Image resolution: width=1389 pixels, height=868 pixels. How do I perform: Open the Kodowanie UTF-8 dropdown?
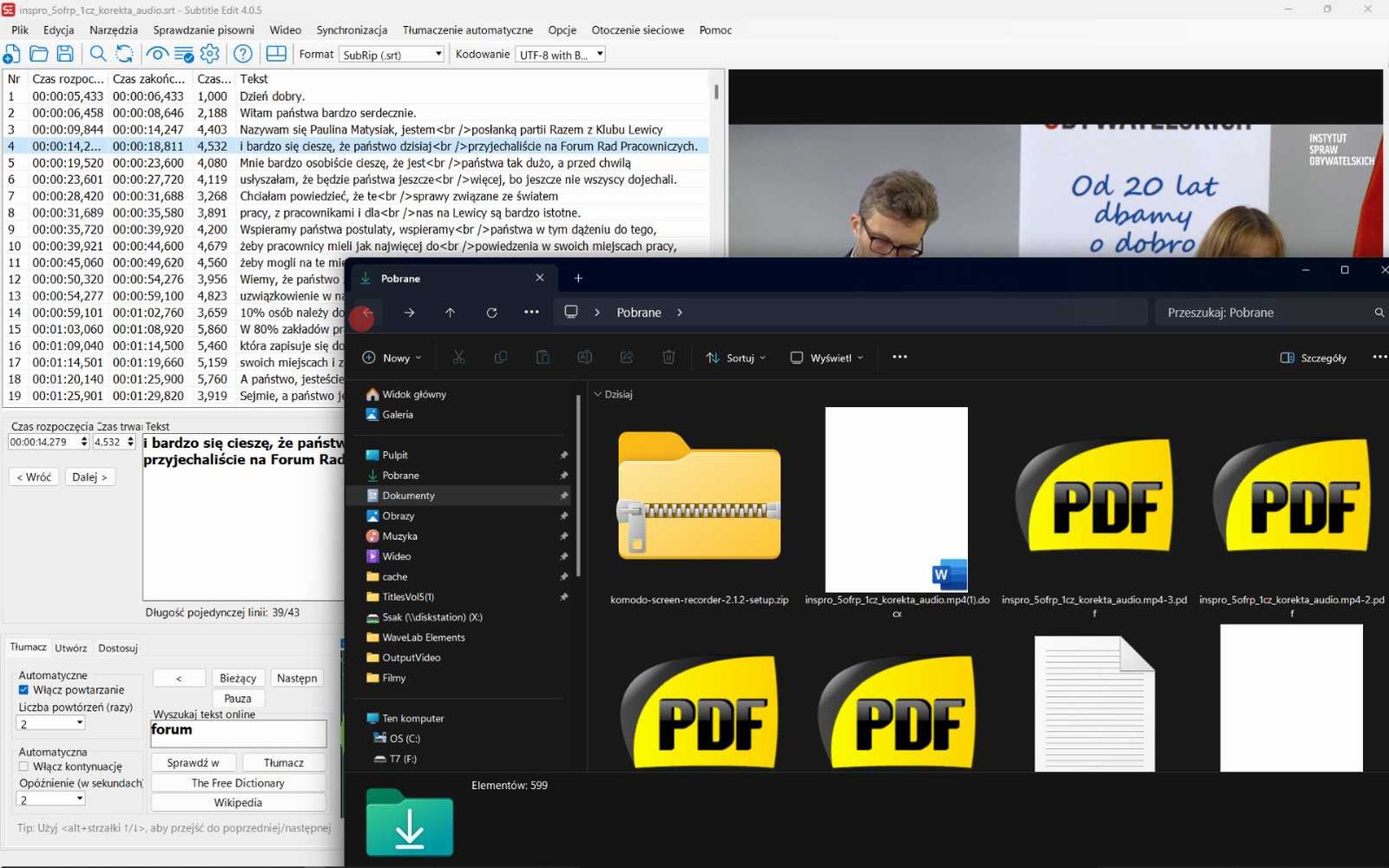(x=560, y=55)
